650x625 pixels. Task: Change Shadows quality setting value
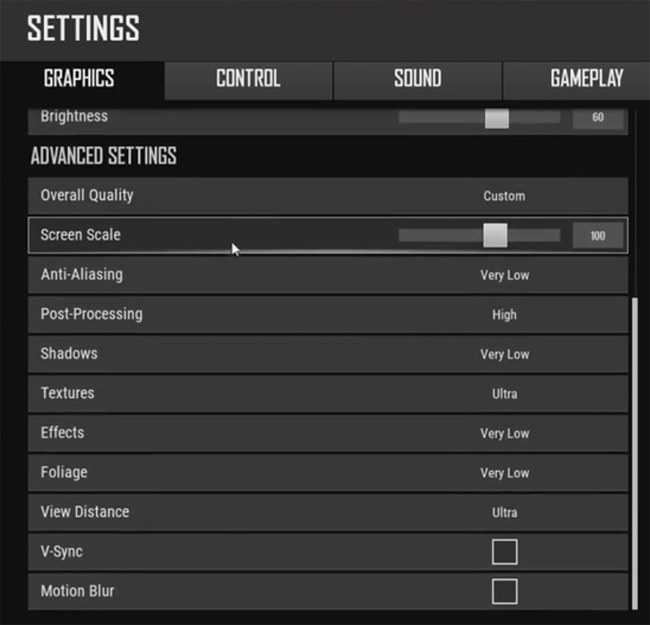[504, 354]
